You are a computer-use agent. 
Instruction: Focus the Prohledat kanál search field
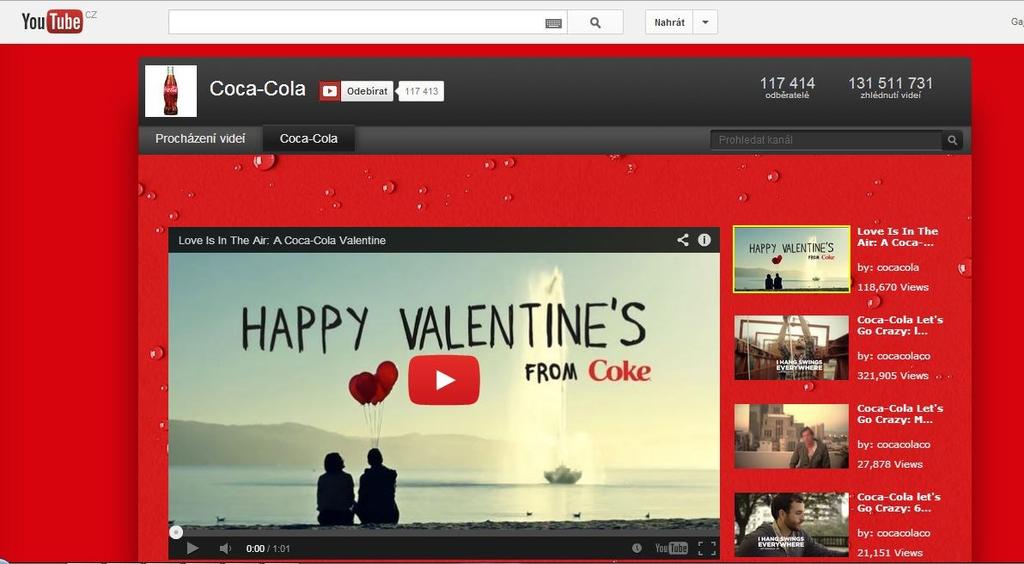click(x=826, y=140)
